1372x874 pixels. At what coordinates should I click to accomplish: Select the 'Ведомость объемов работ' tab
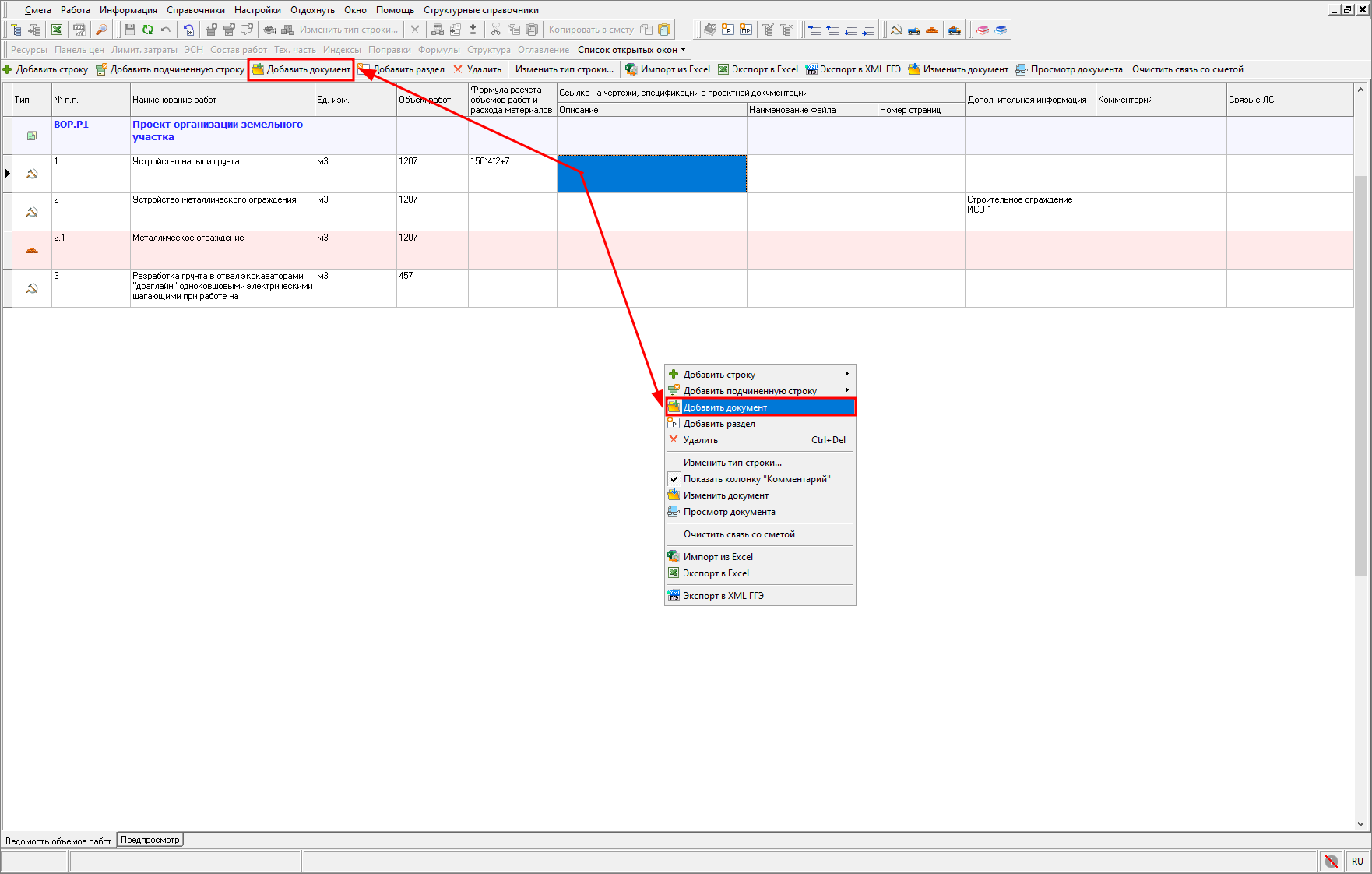pos(58,841)
